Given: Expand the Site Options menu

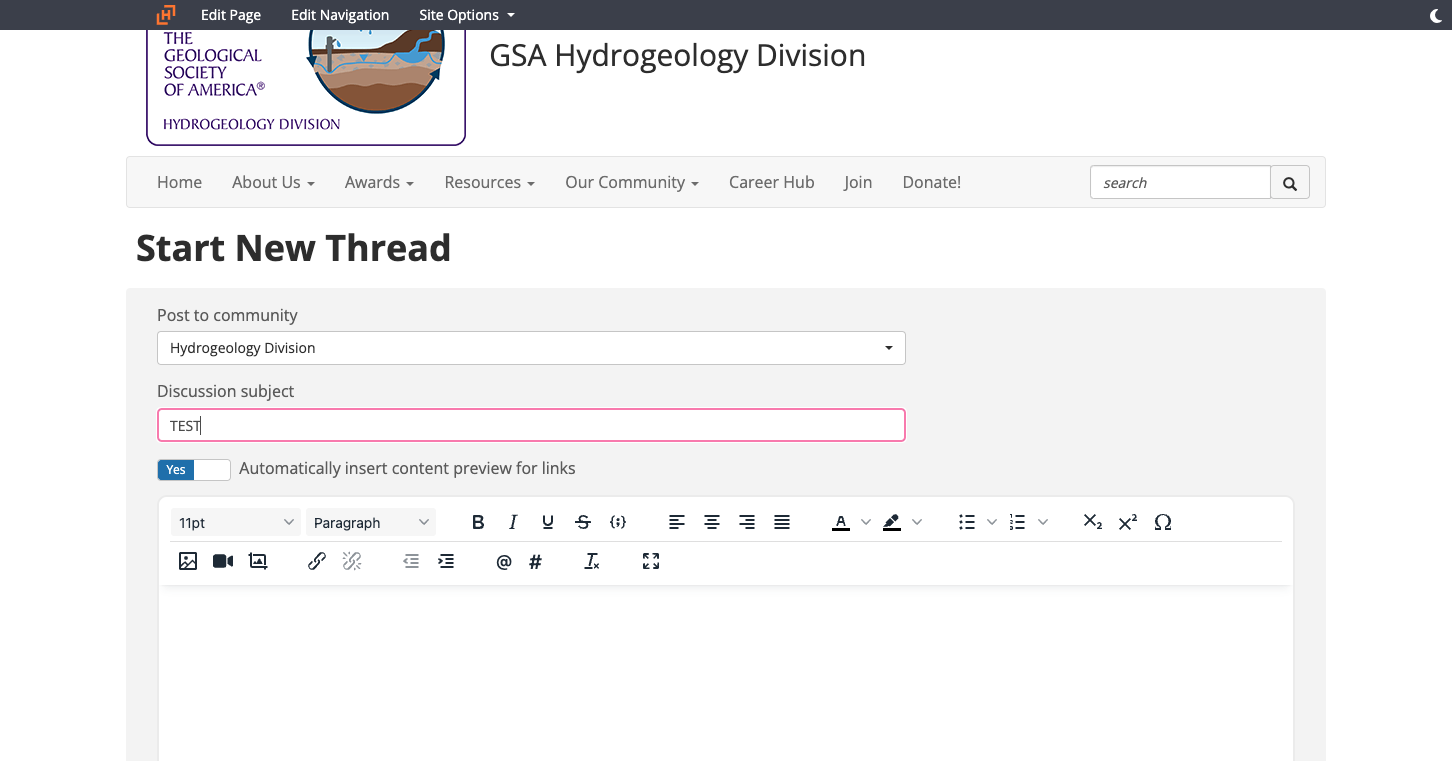Looking at the screenshot, I should (467, 15).
